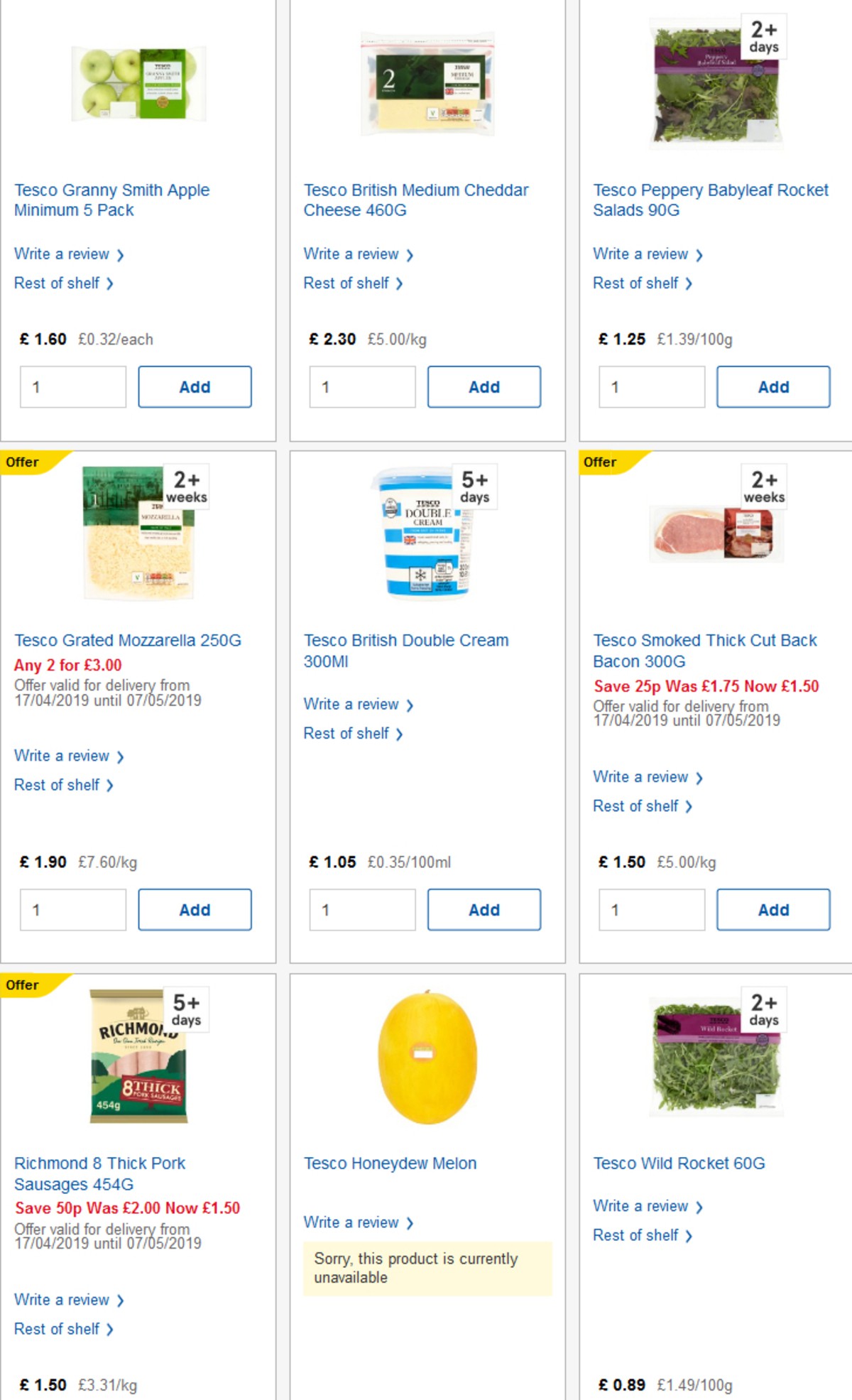
Task: Open Tesco Honeydew Melon product link
Action: [390, 1163]
